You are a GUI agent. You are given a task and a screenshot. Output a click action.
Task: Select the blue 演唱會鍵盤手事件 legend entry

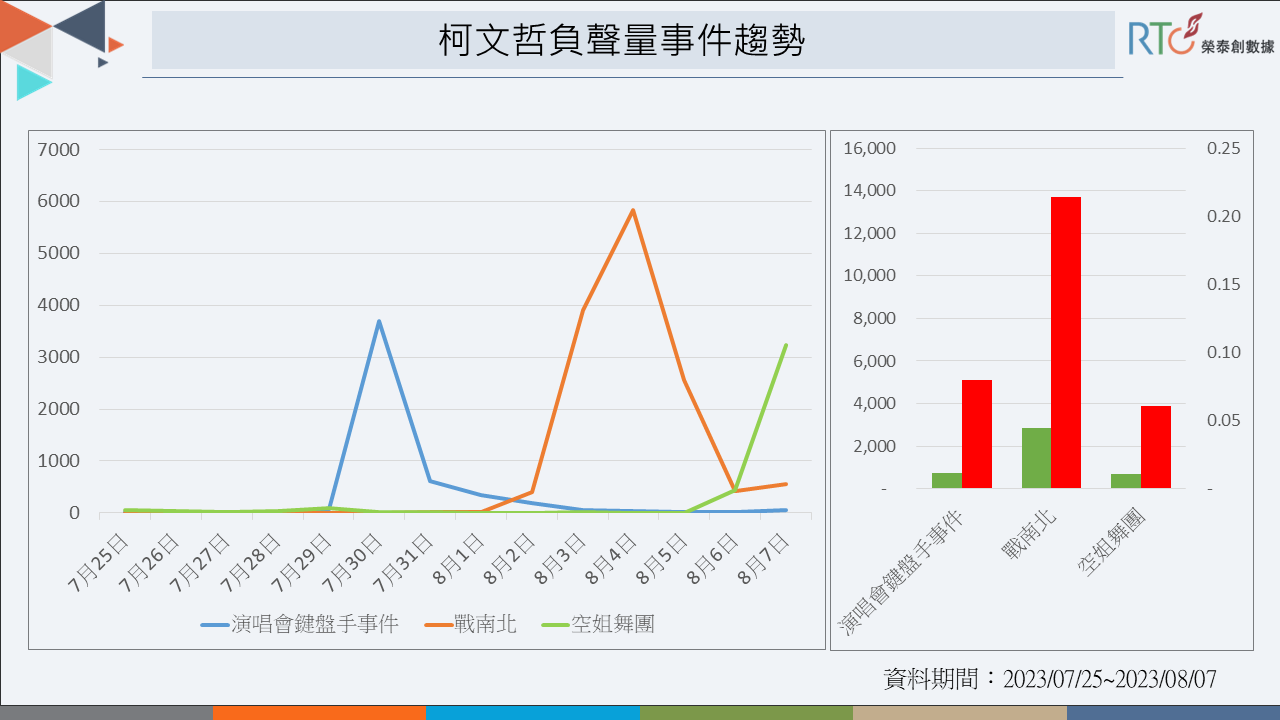tap(300, 625)
